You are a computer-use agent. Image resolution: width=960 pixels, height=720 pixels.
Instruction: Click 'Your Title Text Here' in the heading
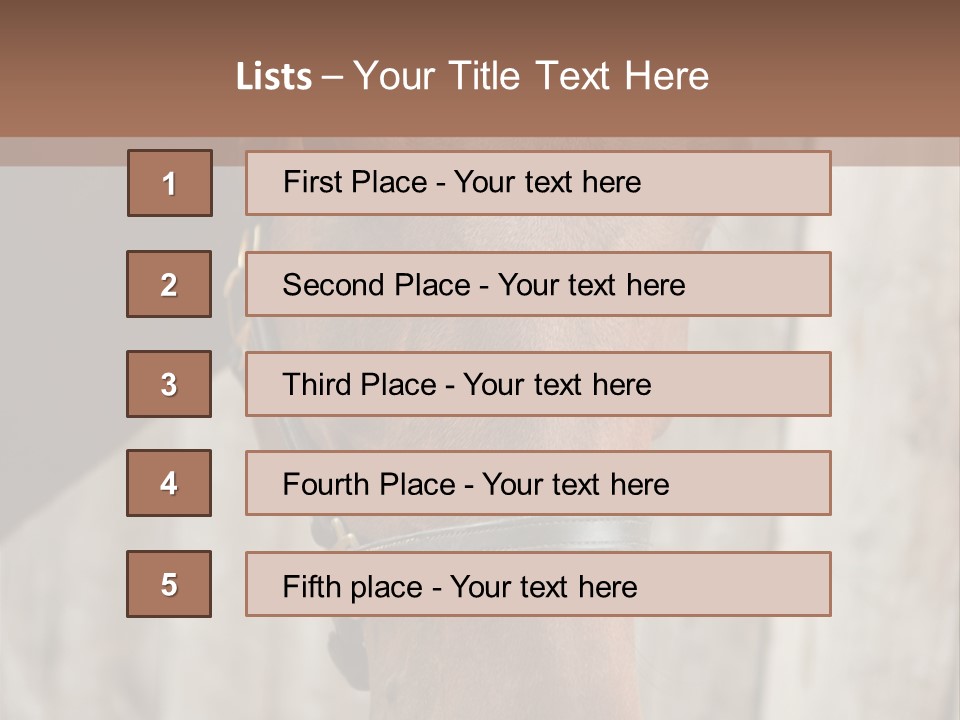(x=531, y=76)
